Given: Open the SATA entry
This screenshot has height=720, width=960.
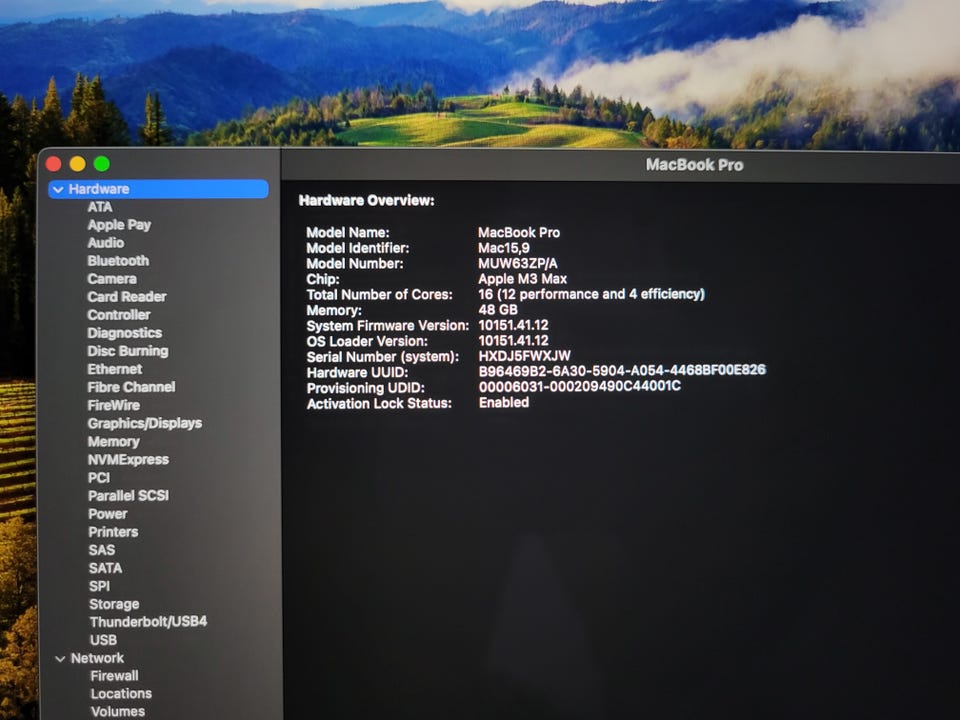Looking at the screenshot, I should (105, 568).
